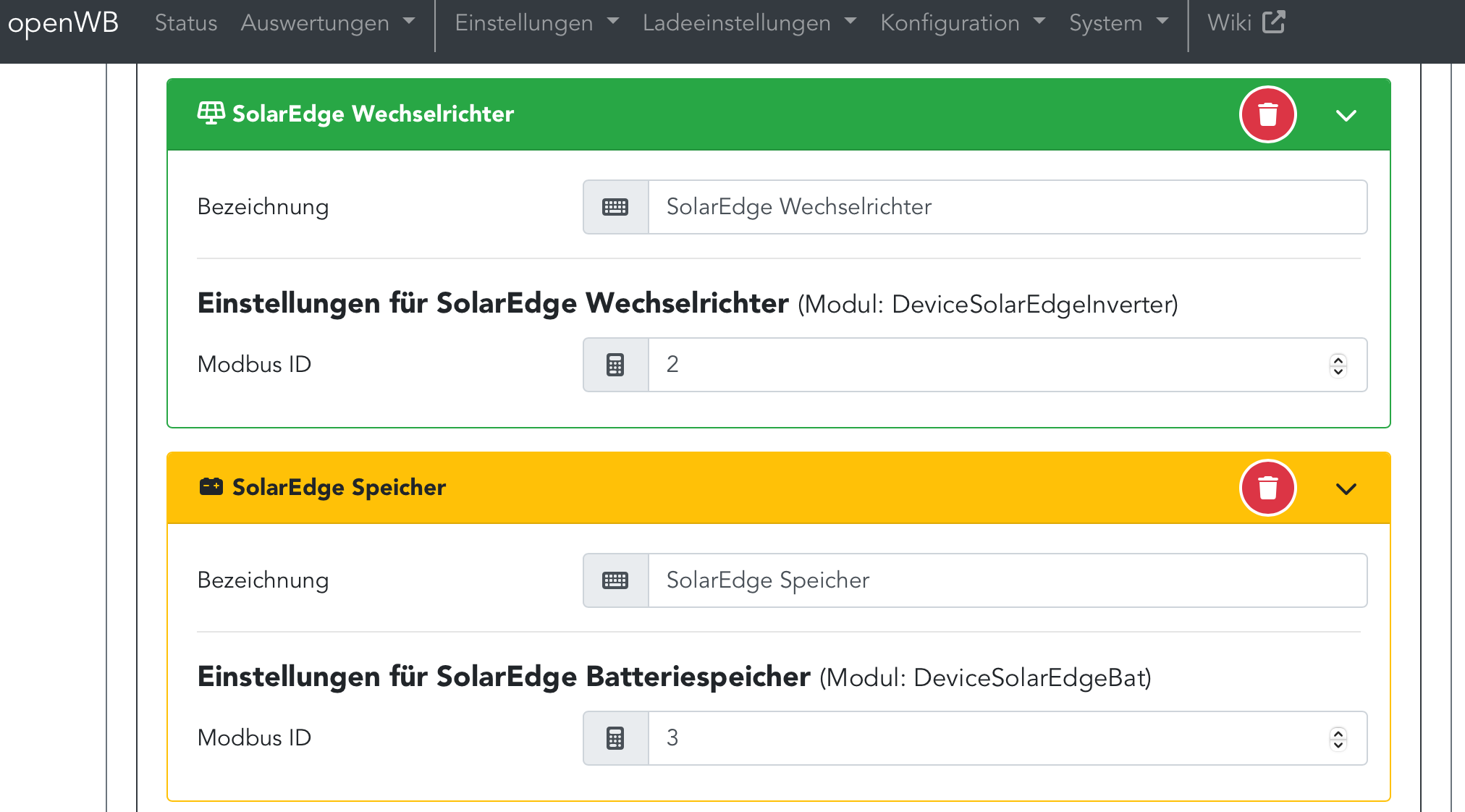Click keyboard icon beside Wechselrichter Bezeichnung

(615, 207)
